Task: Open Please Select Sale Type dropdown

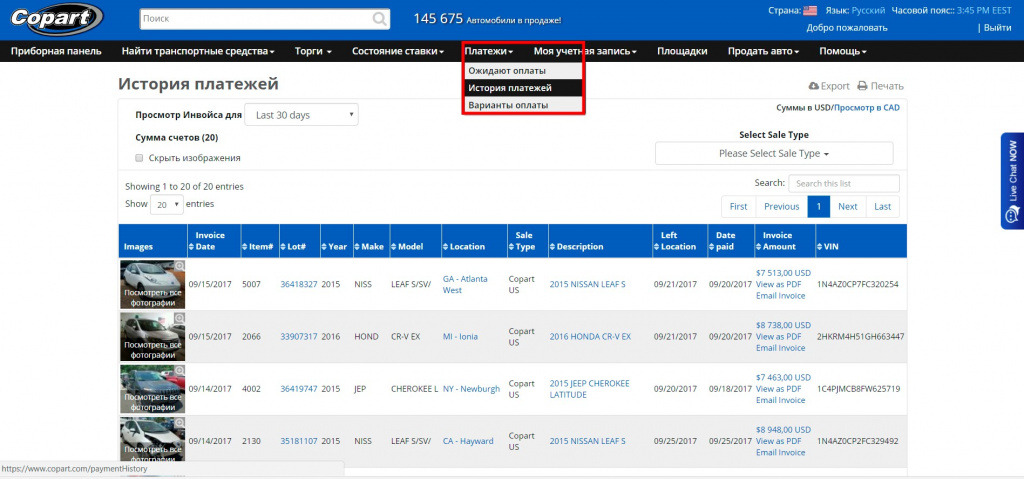Action: [774, 154]
